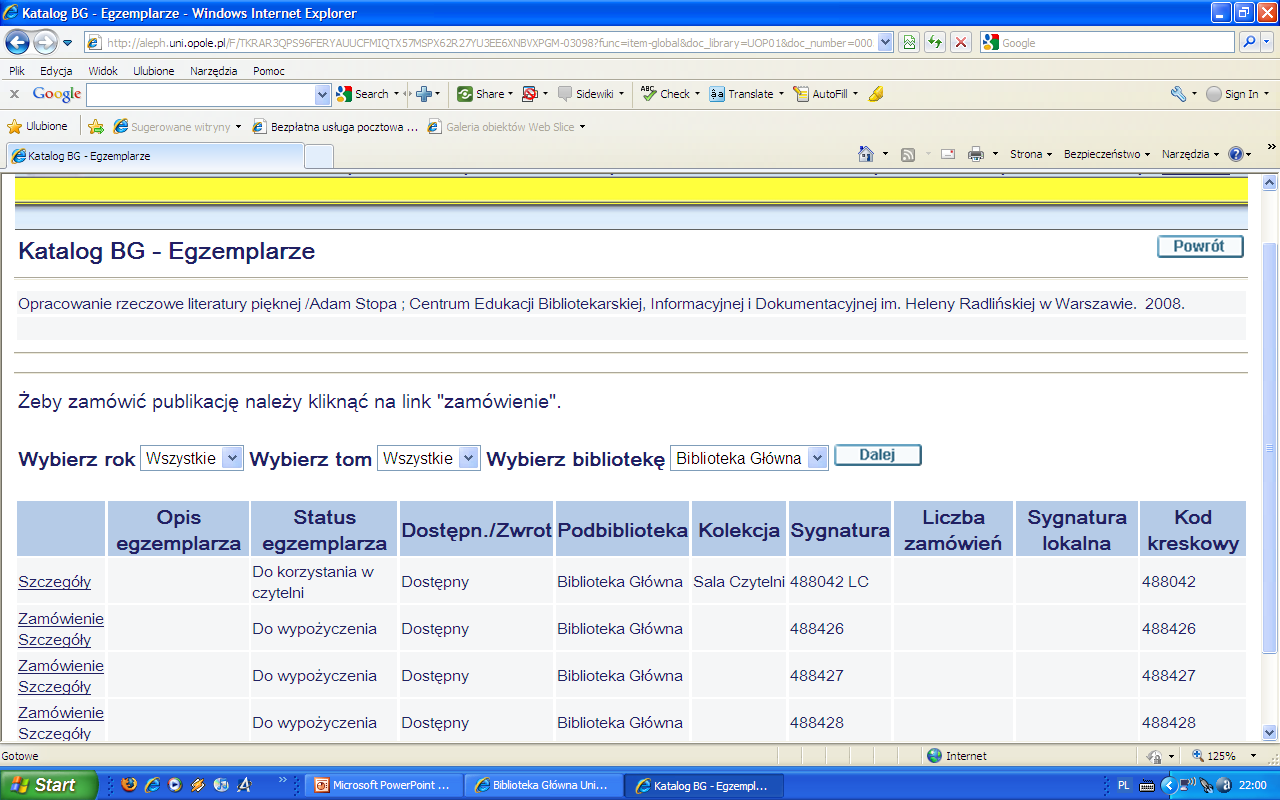Click the Add to favorites bar icon
The image size is (1280, 800).
(96, 126)
